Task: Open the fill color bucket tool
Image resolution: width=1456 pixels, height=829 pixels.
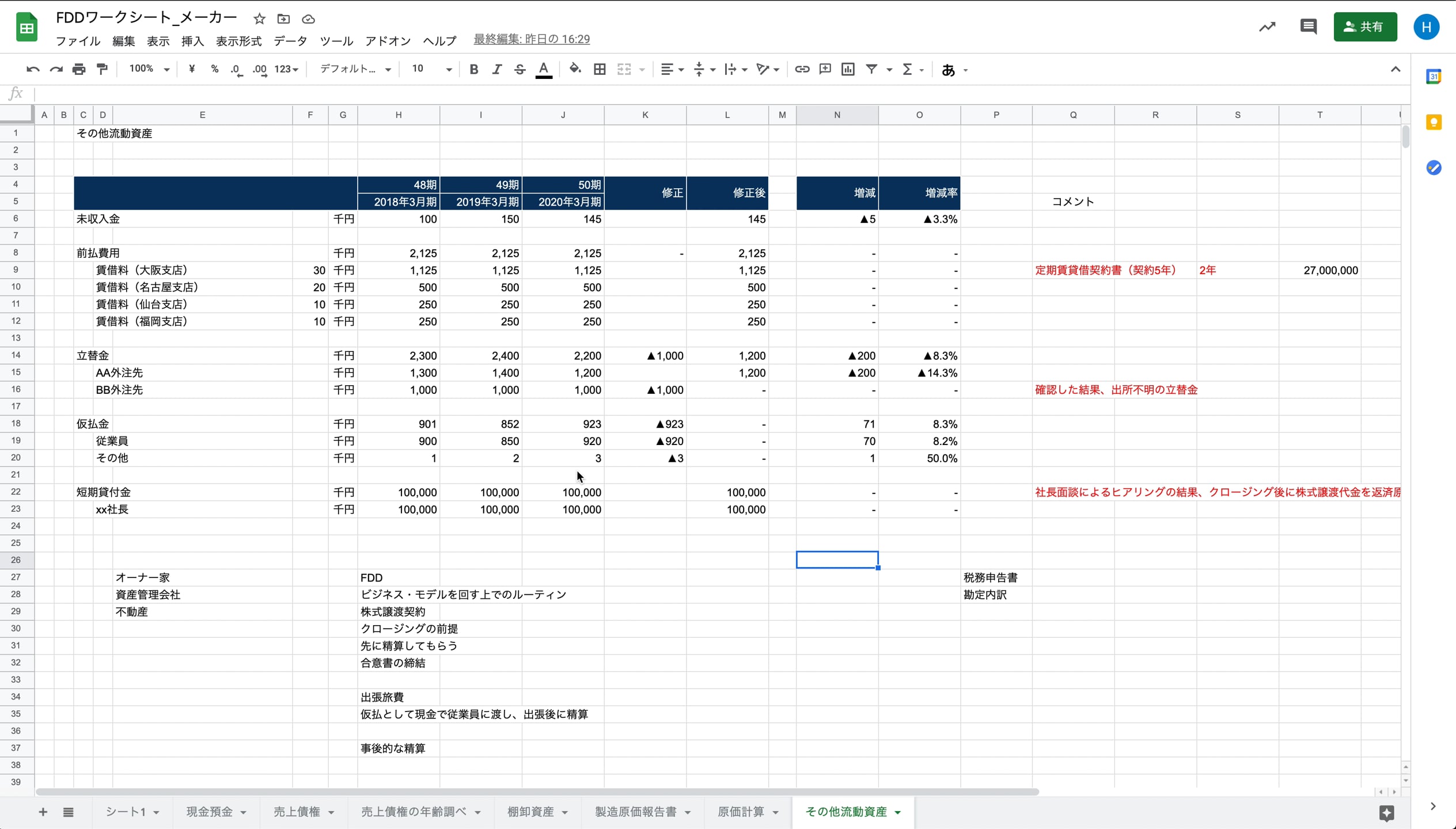Action: click(x=574, y=69)
